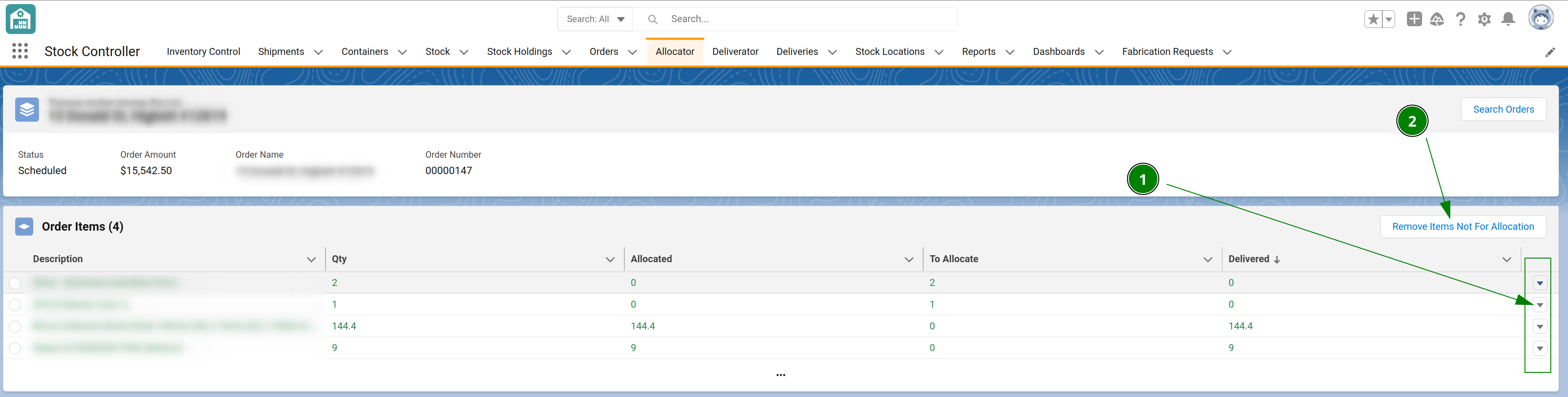This screenshot has width=1568, height=397.
Task: Click the Stock Controller app logo
Action: click(20, 19)
